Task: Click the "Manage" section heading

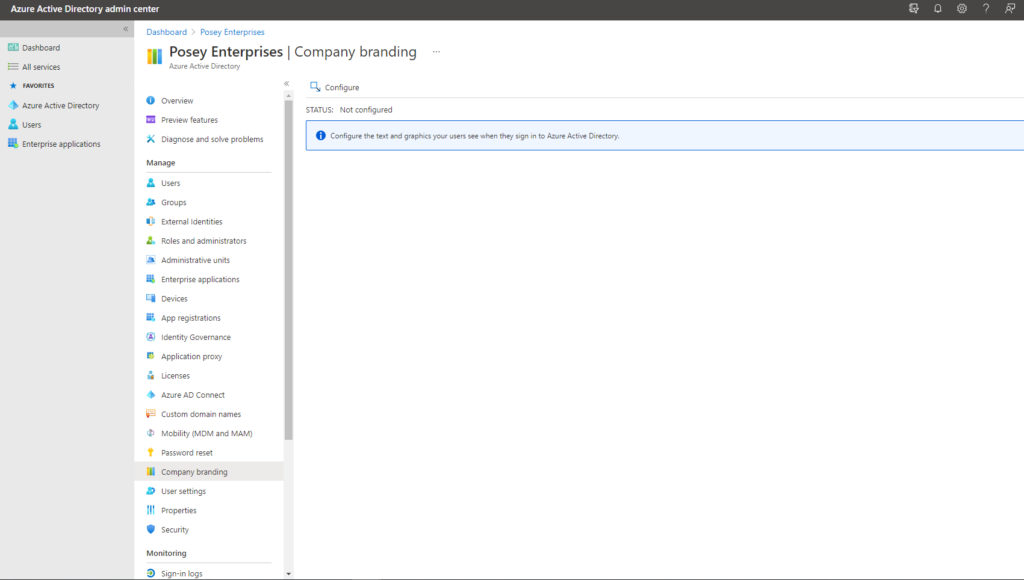Action: coord(161,163)
